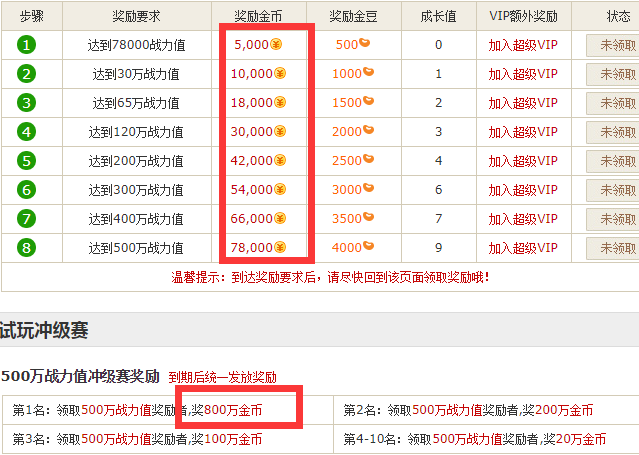Click the gold coin icon beside 66,000

tap(280, 218)
